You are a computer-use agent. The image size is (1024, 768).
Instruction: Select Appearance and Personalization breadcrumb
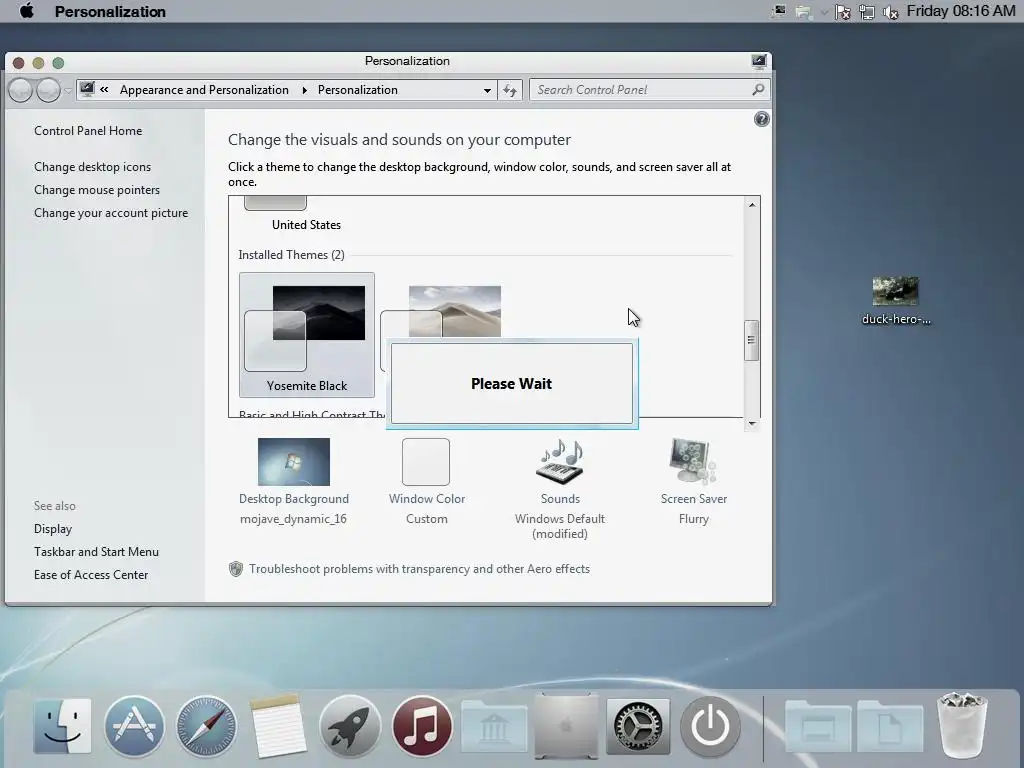(x=204, y=89)
